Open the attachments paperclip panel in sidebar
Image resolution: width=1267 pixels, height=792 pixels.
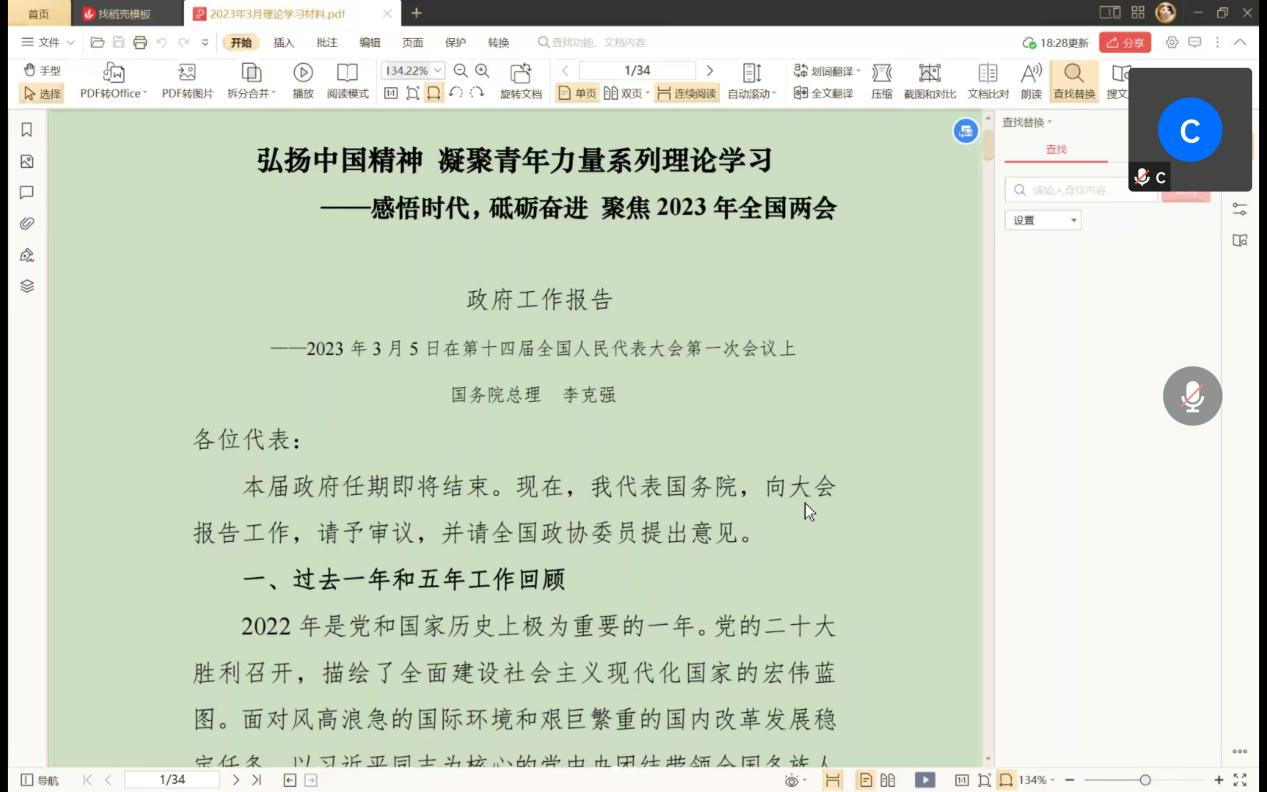pos(27,223)
